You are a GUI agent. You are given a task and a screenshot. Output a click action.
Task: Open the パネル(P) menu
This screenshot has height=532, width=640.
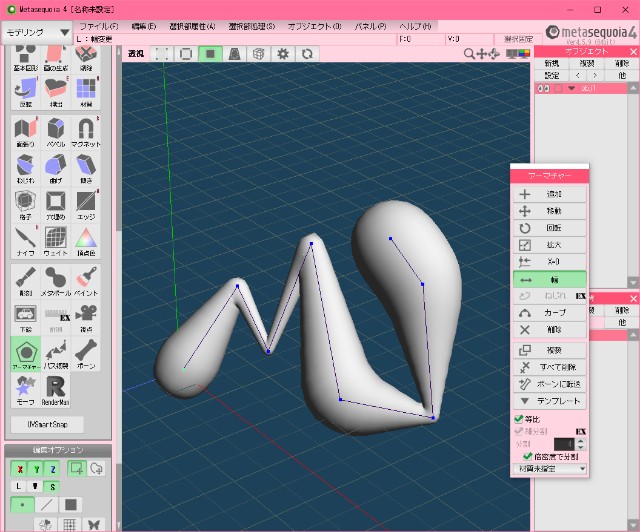[x=370, y=26]
